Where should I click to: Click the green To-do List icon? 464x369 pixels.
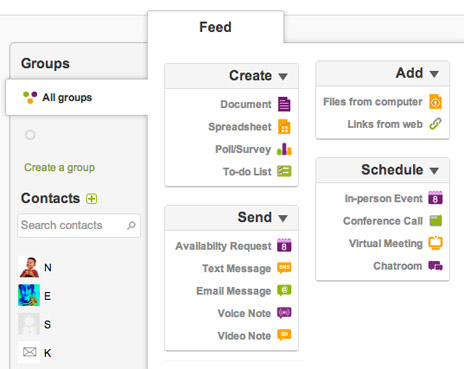(284, 171)
